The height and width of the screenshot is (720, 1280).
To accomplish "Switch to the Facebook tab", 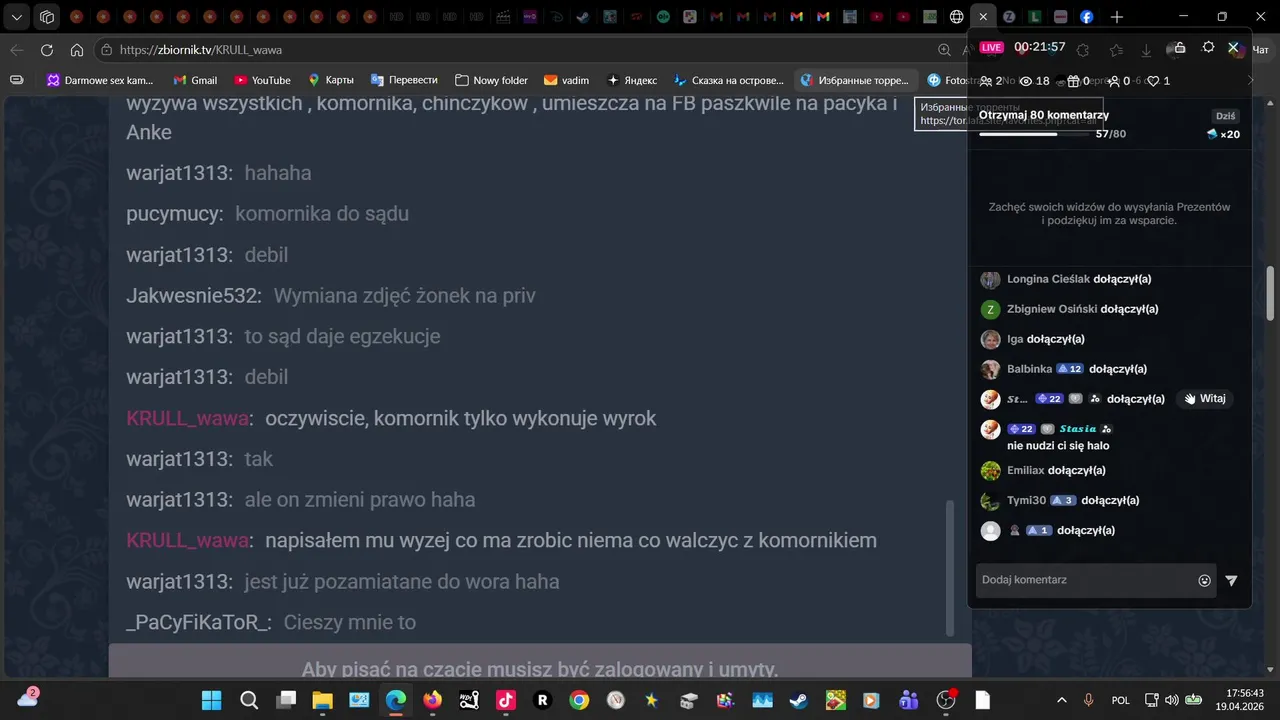I will (1087, 17).
